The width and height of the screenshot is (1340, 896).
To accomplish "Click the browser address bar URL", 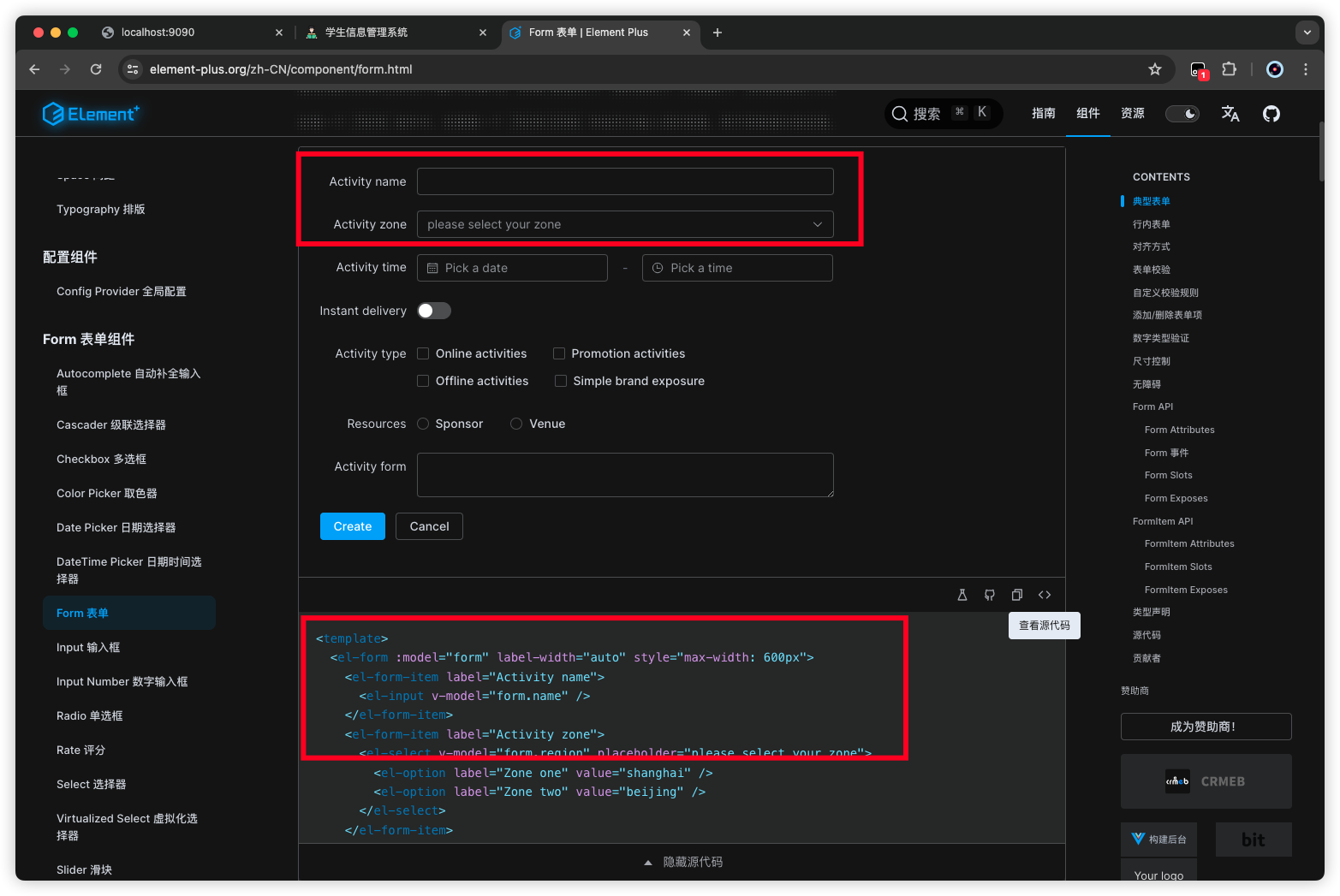I will pos(281,69).
